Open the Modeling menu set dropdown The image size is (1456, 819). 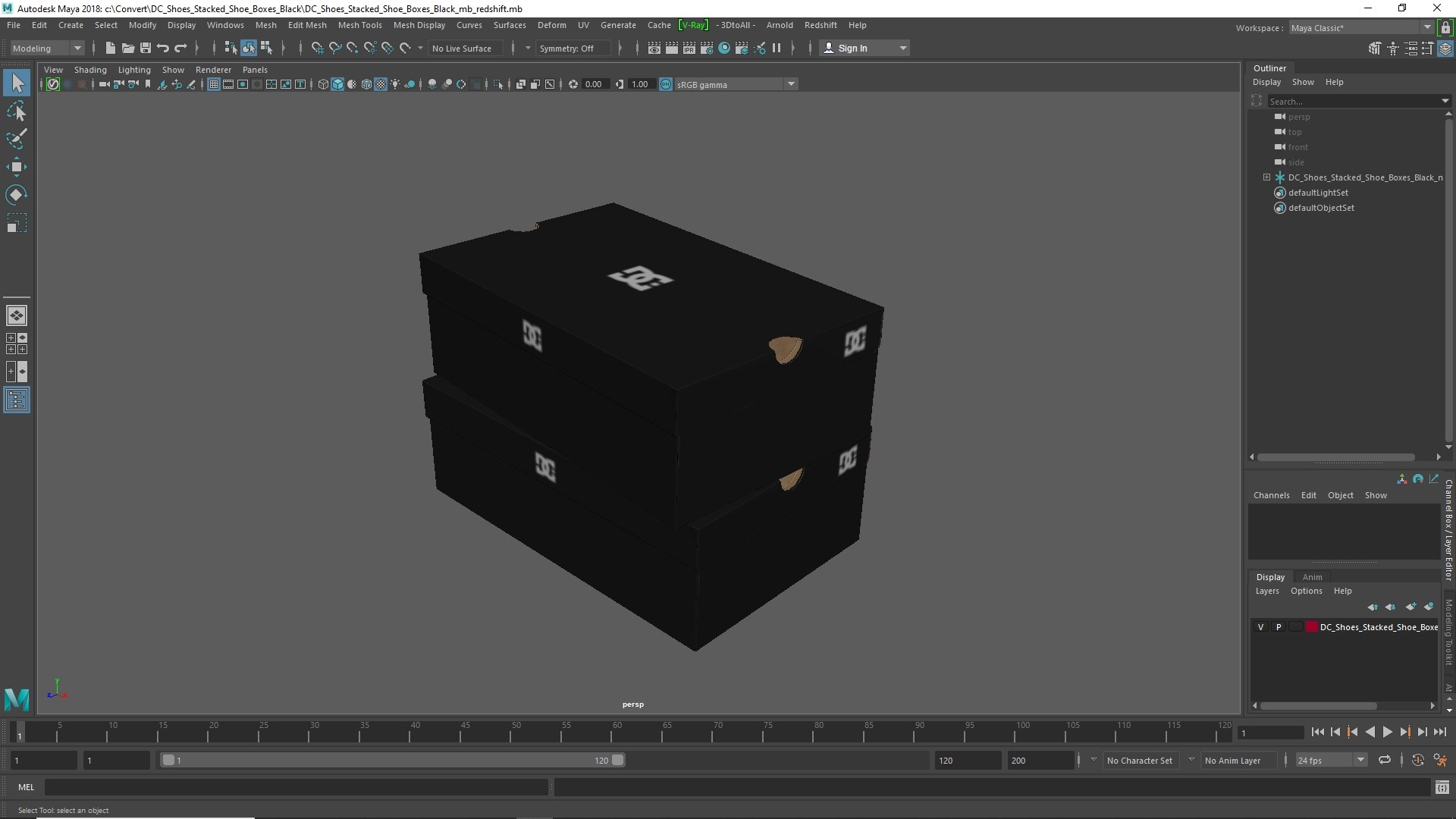[77, 48]
